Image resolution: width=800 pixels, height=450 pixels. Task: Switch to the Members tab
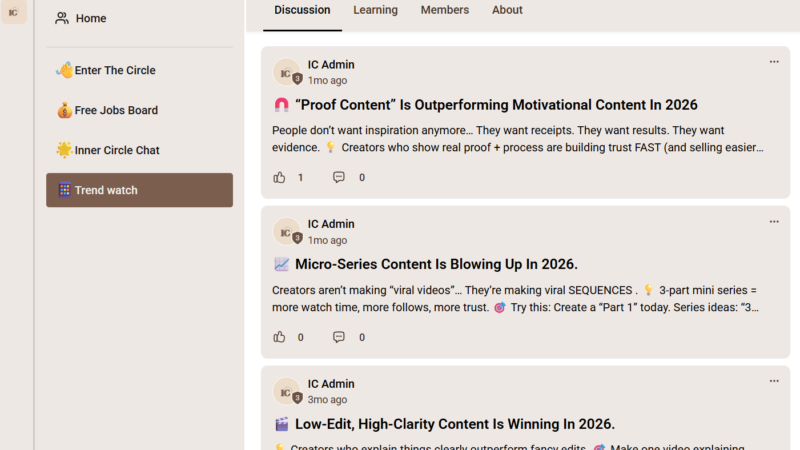[x=444, y=10]
